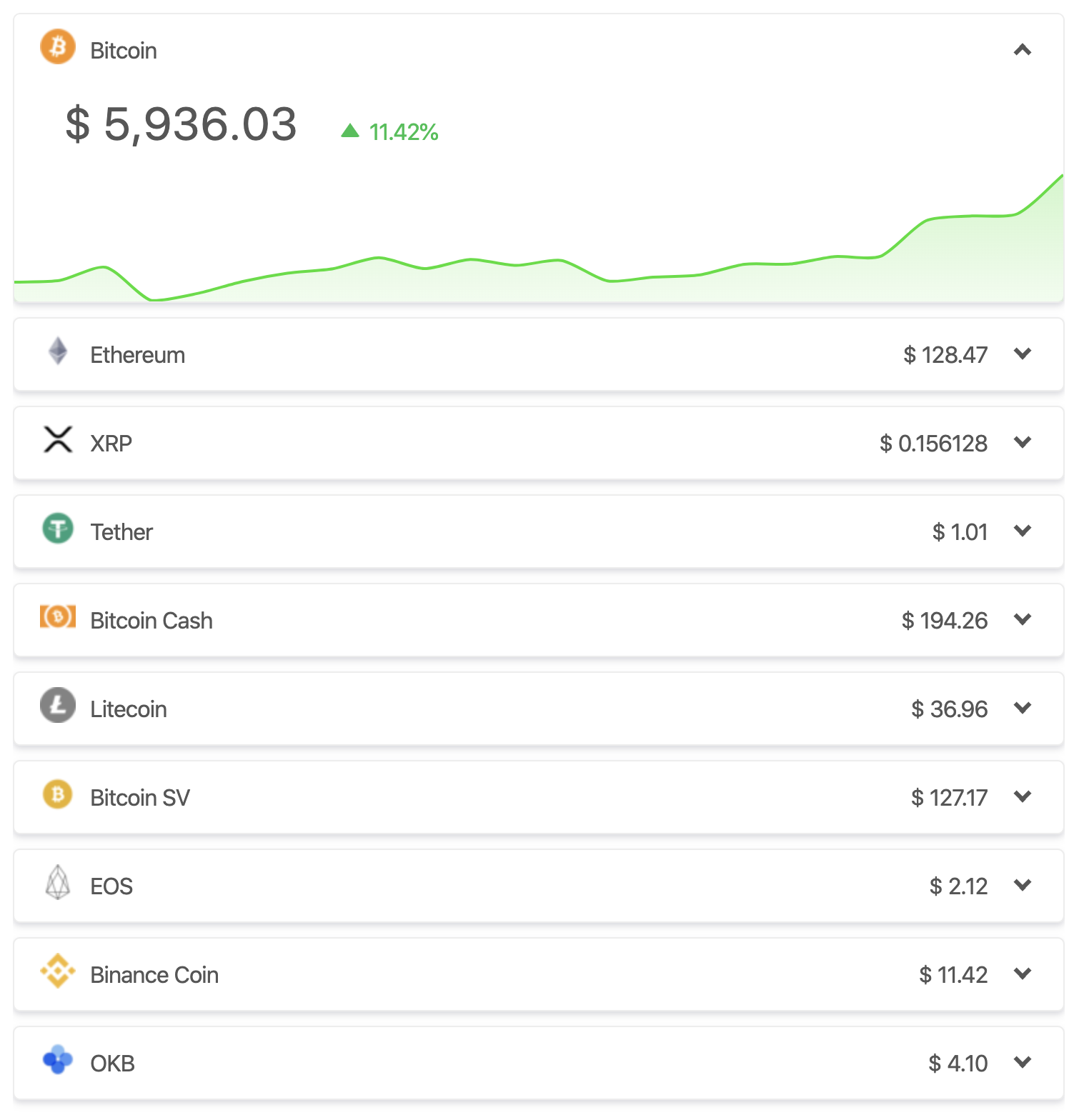Click the Tether price $ 1.01
This screenshot has height=1120, width=1079.
click(960, 532)
